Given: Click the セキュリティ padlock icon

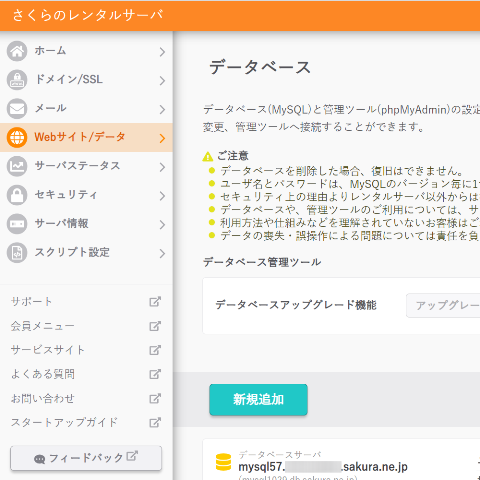Looking at the screenshot, I should (x=17, y=195).
